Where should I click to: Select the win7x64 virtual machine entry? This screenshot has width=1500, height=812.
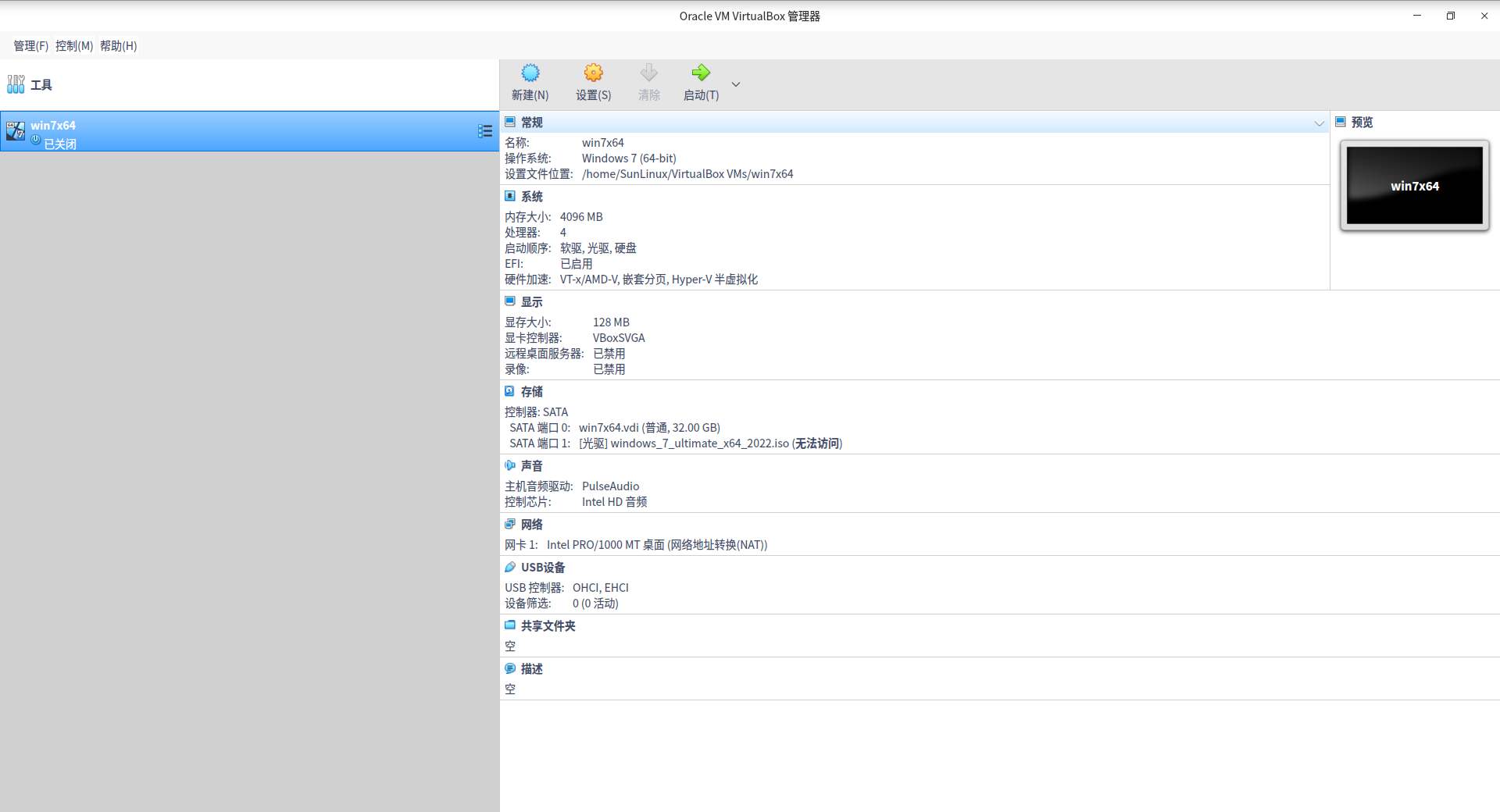pos(250,131)
